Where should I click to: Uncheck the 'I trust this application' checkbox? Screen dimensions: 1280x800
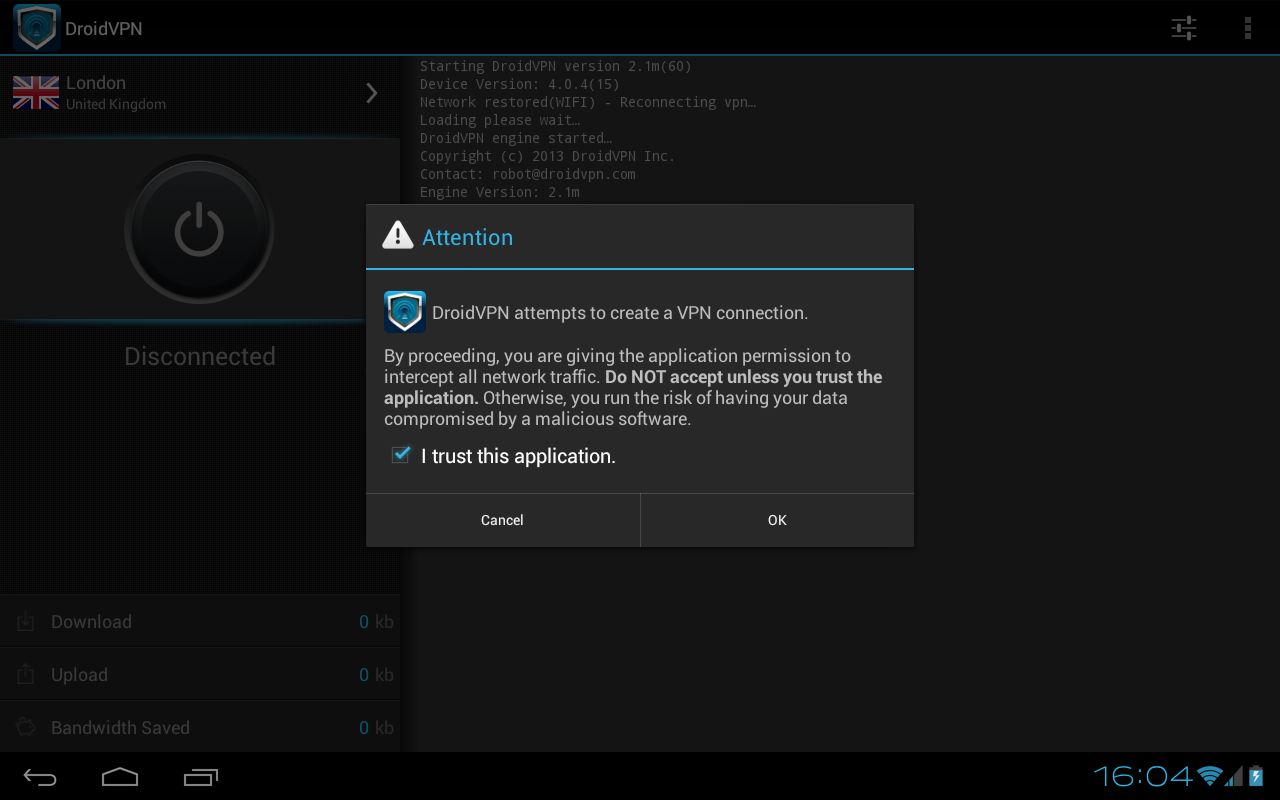[401, 456]
